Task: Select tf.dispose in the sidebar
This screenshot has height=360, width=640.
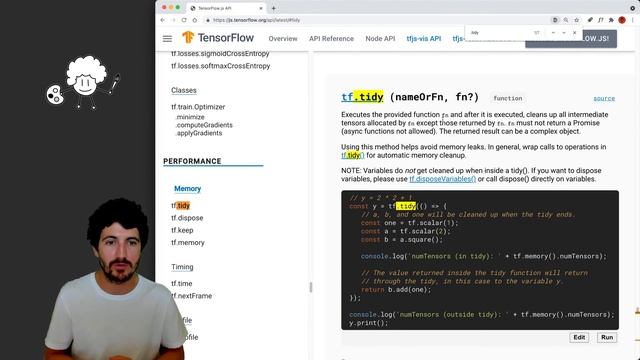Action: (187, 218)
